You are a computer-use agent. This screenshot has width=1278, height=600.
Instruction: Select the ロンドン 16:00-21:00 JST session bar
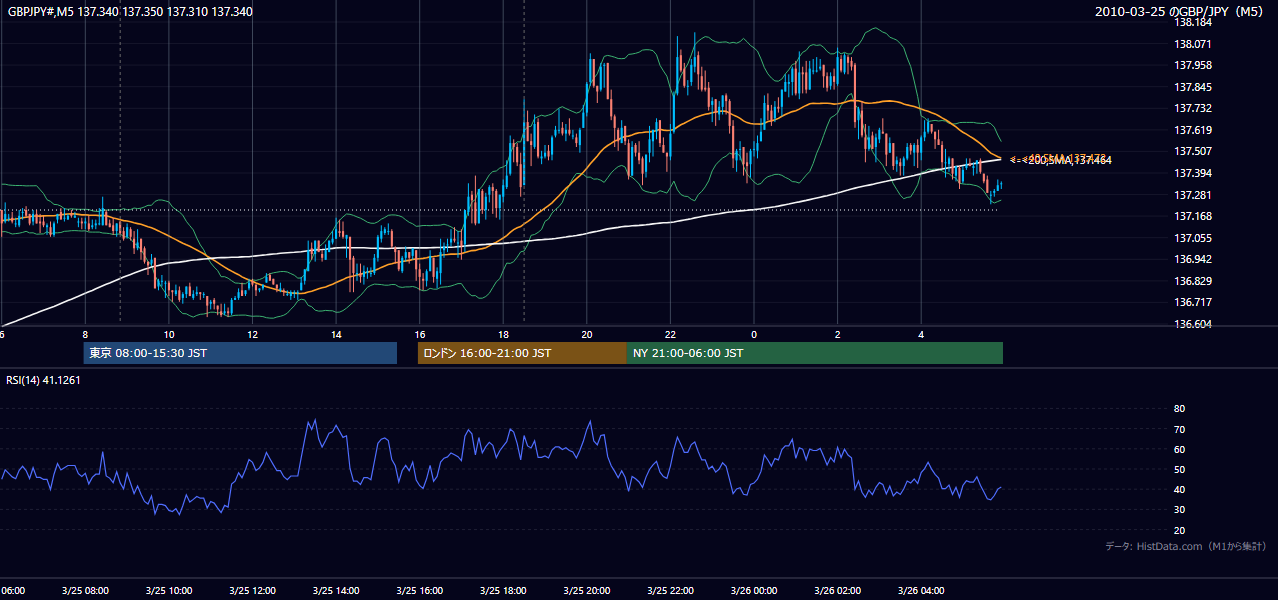point(522,353)
